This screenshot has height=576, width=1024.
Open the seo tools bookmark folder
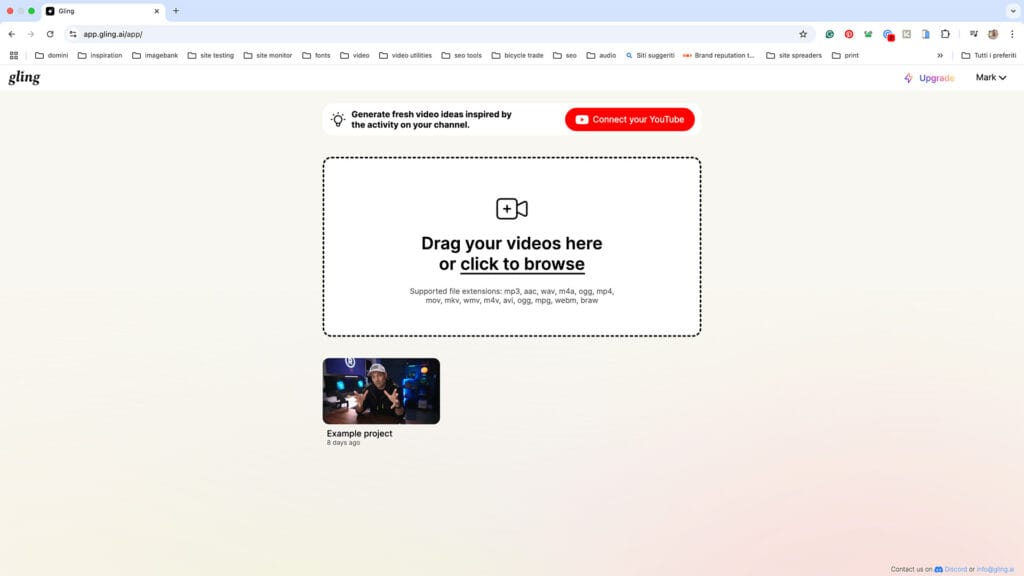[x=455, y=55]
